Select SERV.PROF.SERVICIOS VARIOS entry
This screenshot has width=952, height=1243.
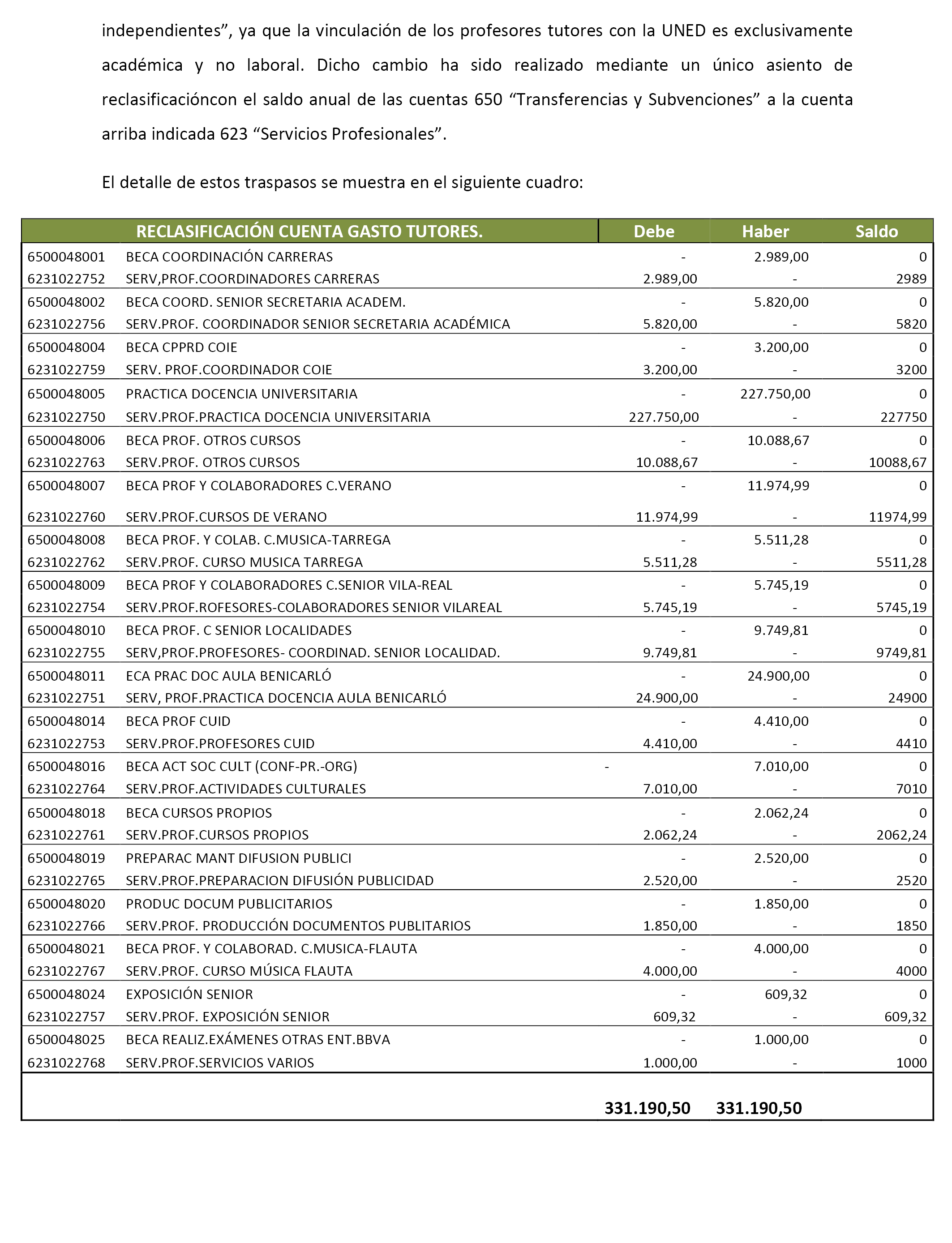[x=220, y=1063]
